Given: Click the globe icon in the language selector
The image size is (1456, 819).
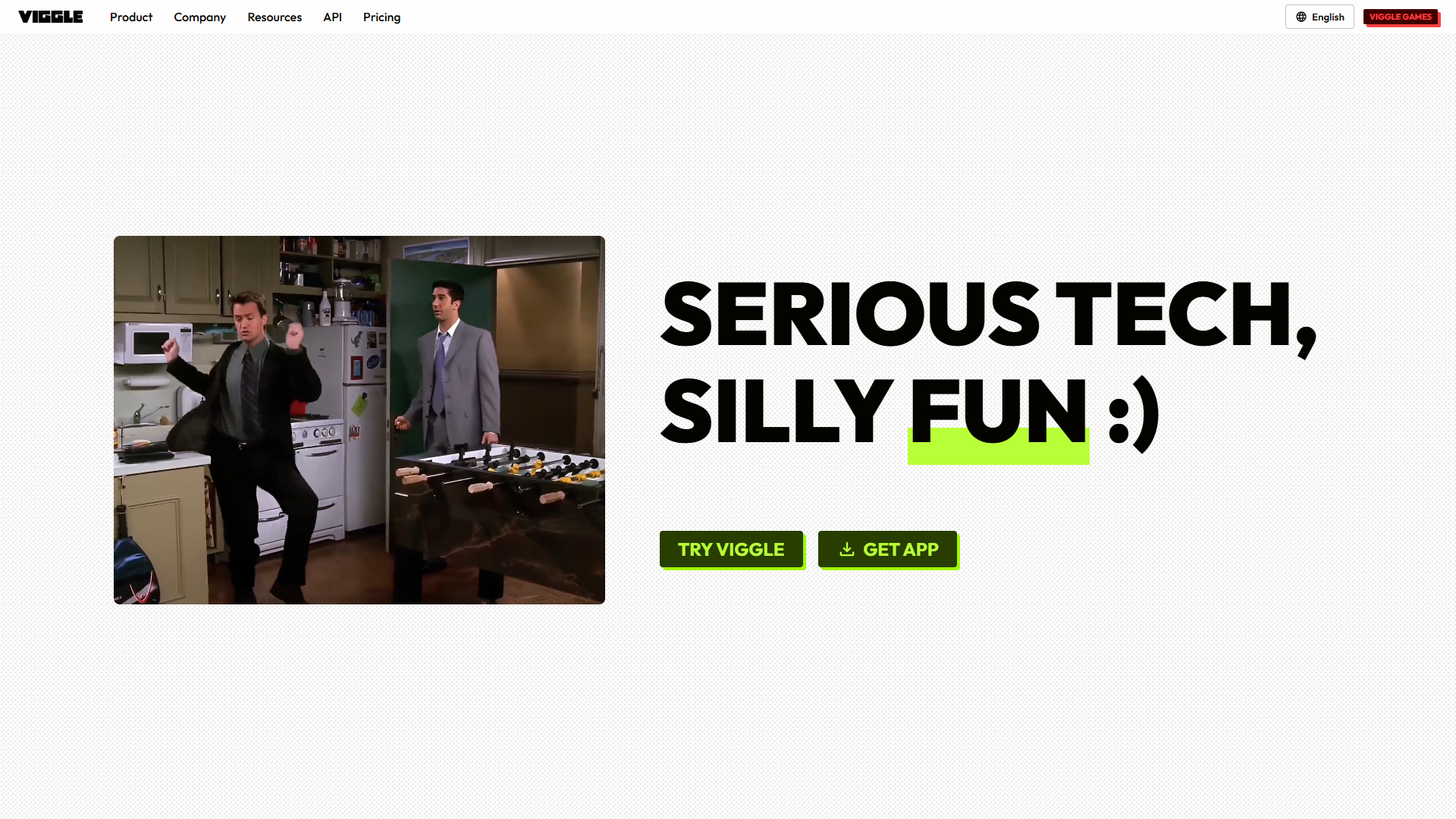Looking at the screenshot, I should pyautogui.click(x=1301, y=17).
